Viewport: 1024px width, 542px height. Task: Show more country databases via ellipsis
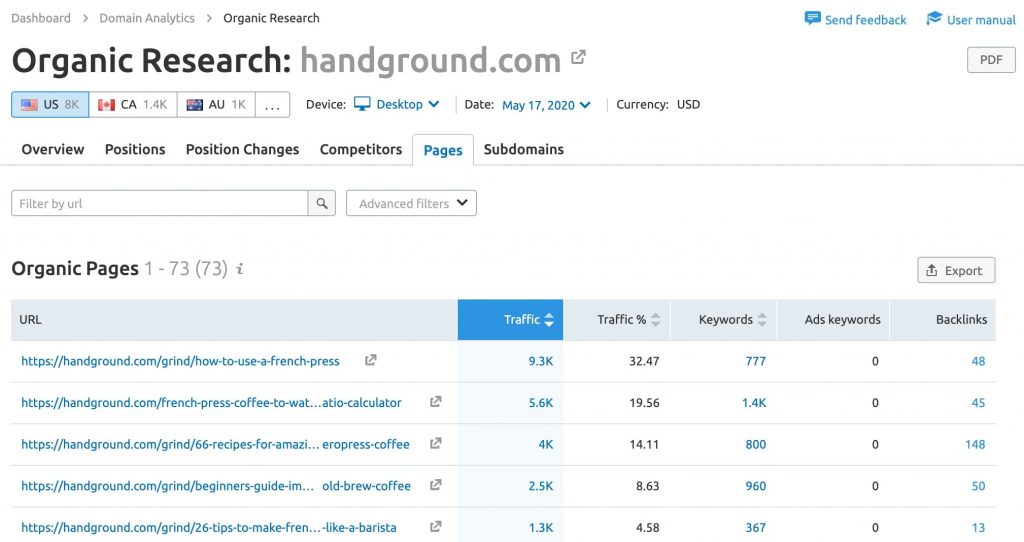(272, 104)
